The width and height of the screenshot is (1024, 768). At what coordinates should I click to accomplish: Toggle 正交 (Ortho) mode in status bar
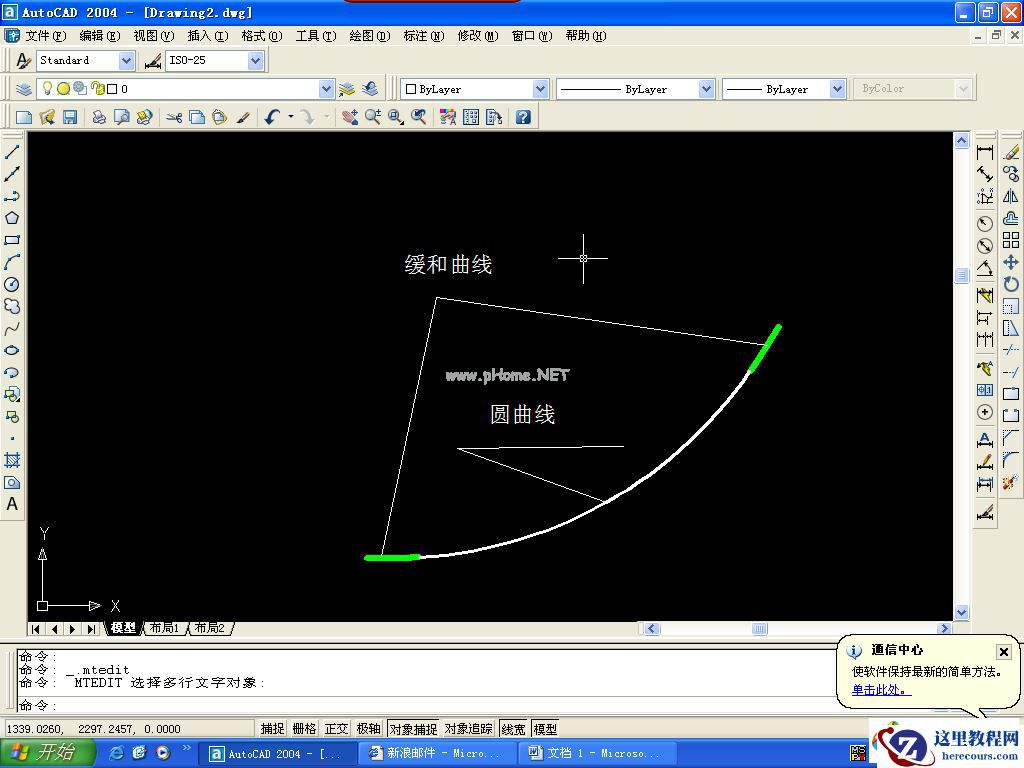336,729
